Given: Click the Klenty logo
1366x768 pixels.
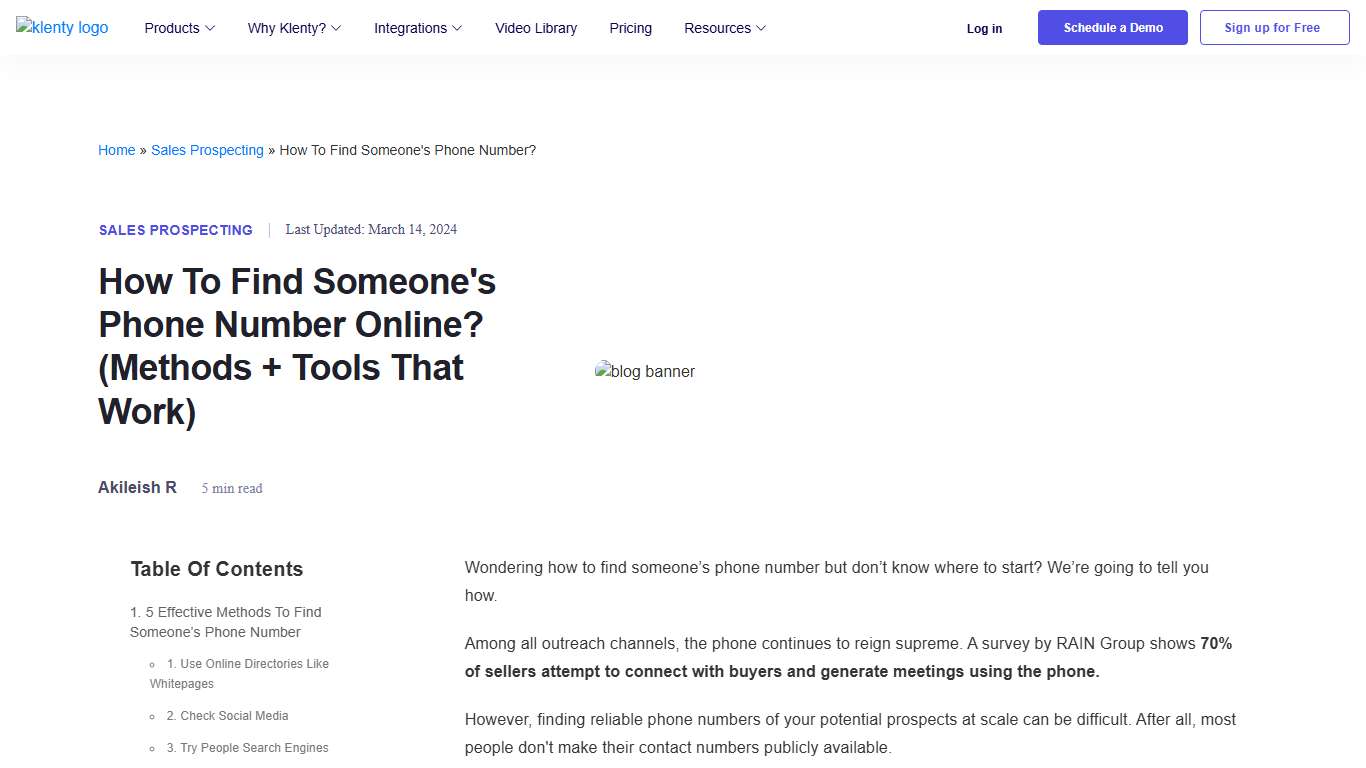Looking at the screenshot, I should [61, 27].
